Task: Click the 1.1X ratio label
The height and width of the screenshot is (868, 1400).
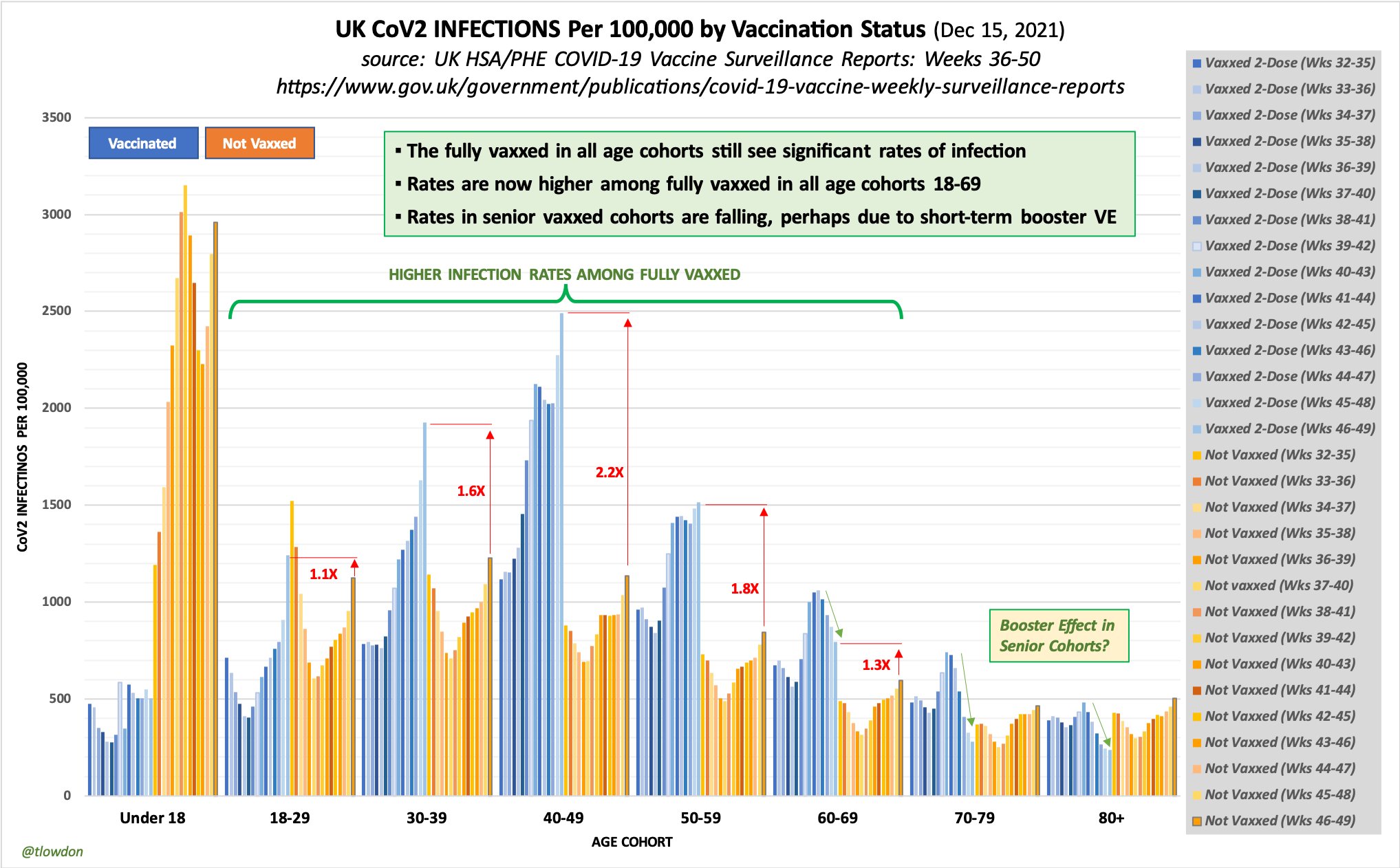Action: click(323, 574)
